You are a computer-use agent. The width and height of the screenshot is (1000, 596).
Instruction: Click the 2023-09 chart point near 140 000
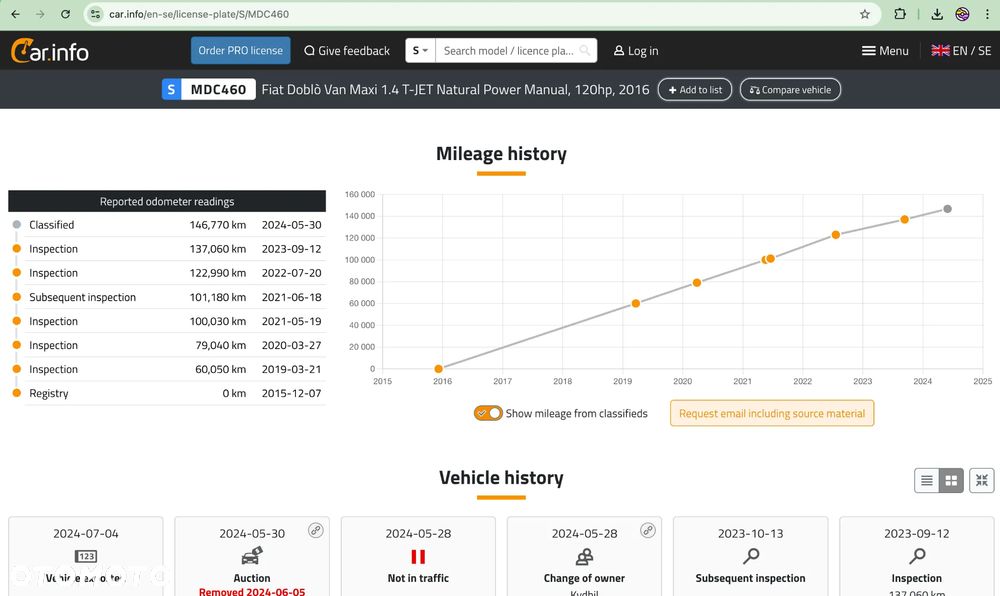coord(904,219)
